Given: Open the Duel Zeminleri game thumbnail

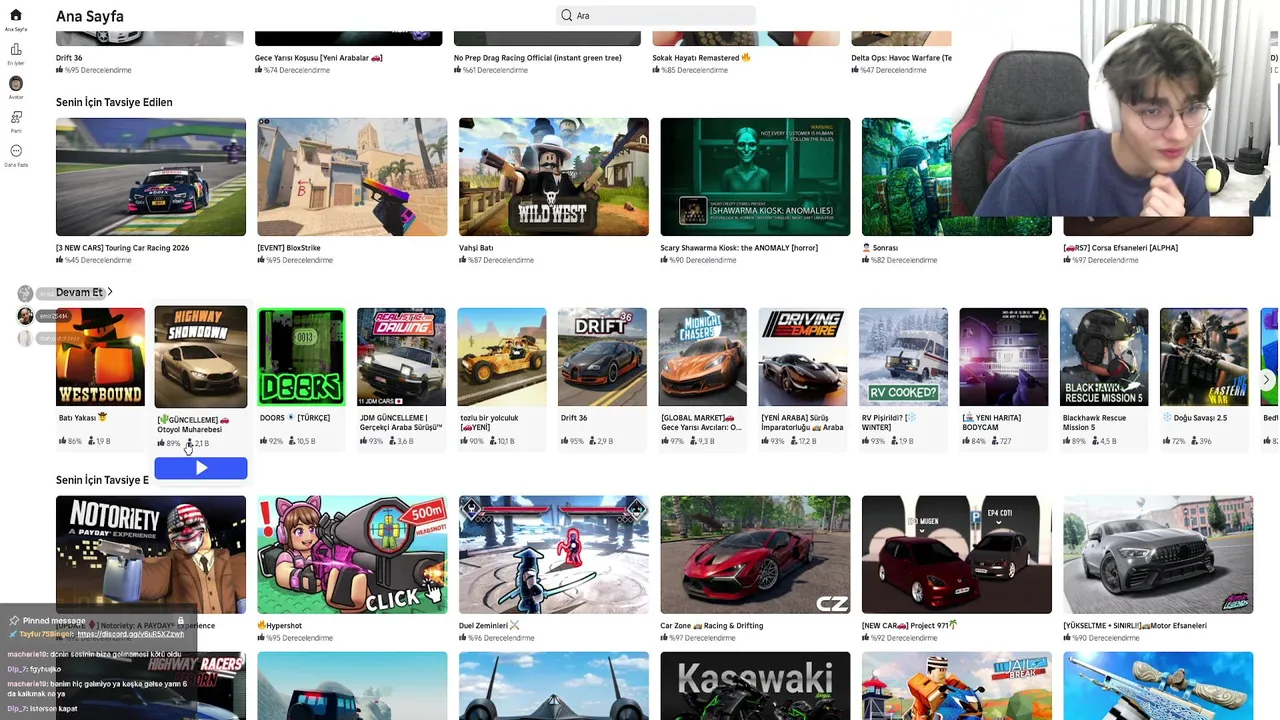Looking at the screenshot, I should [x=553, y=555].
